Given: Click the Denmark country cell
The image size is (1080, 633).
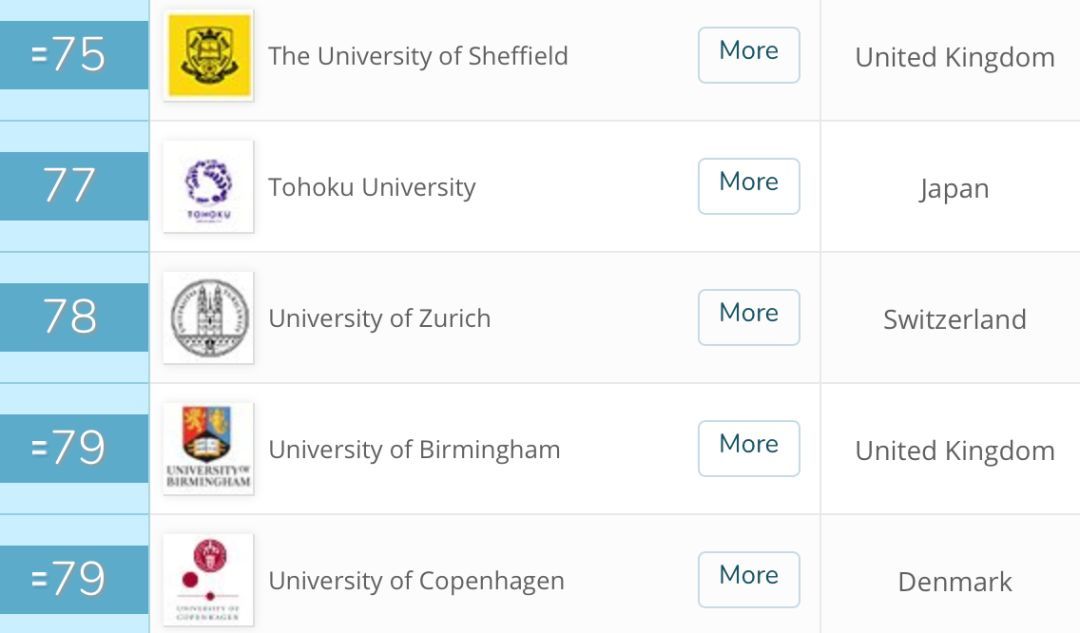Looking at the screenshot, I should tap(955, 582).
